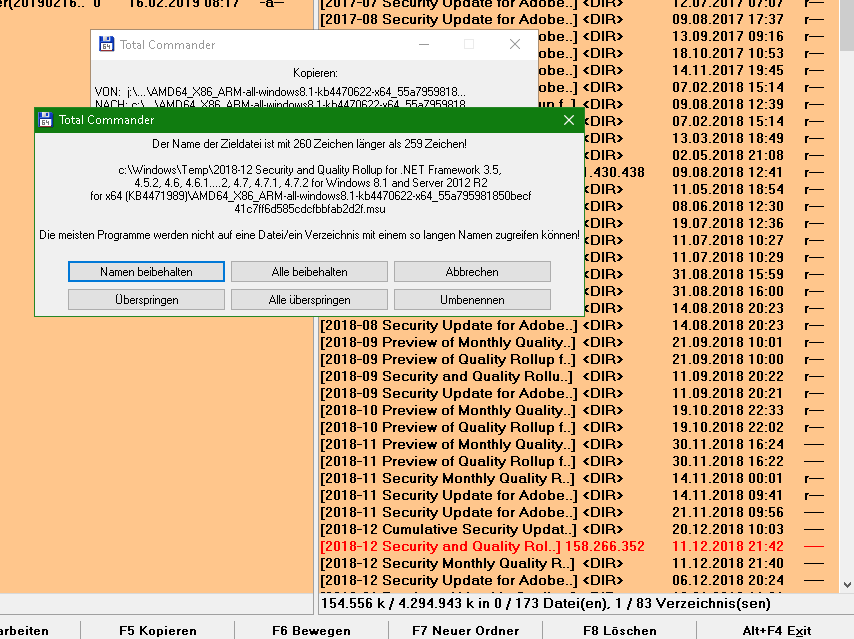The width and height of the screenshot is (854, 639).
Task: Quit via the Alt+F4 Exit button
Action: [x=777, y=630]
